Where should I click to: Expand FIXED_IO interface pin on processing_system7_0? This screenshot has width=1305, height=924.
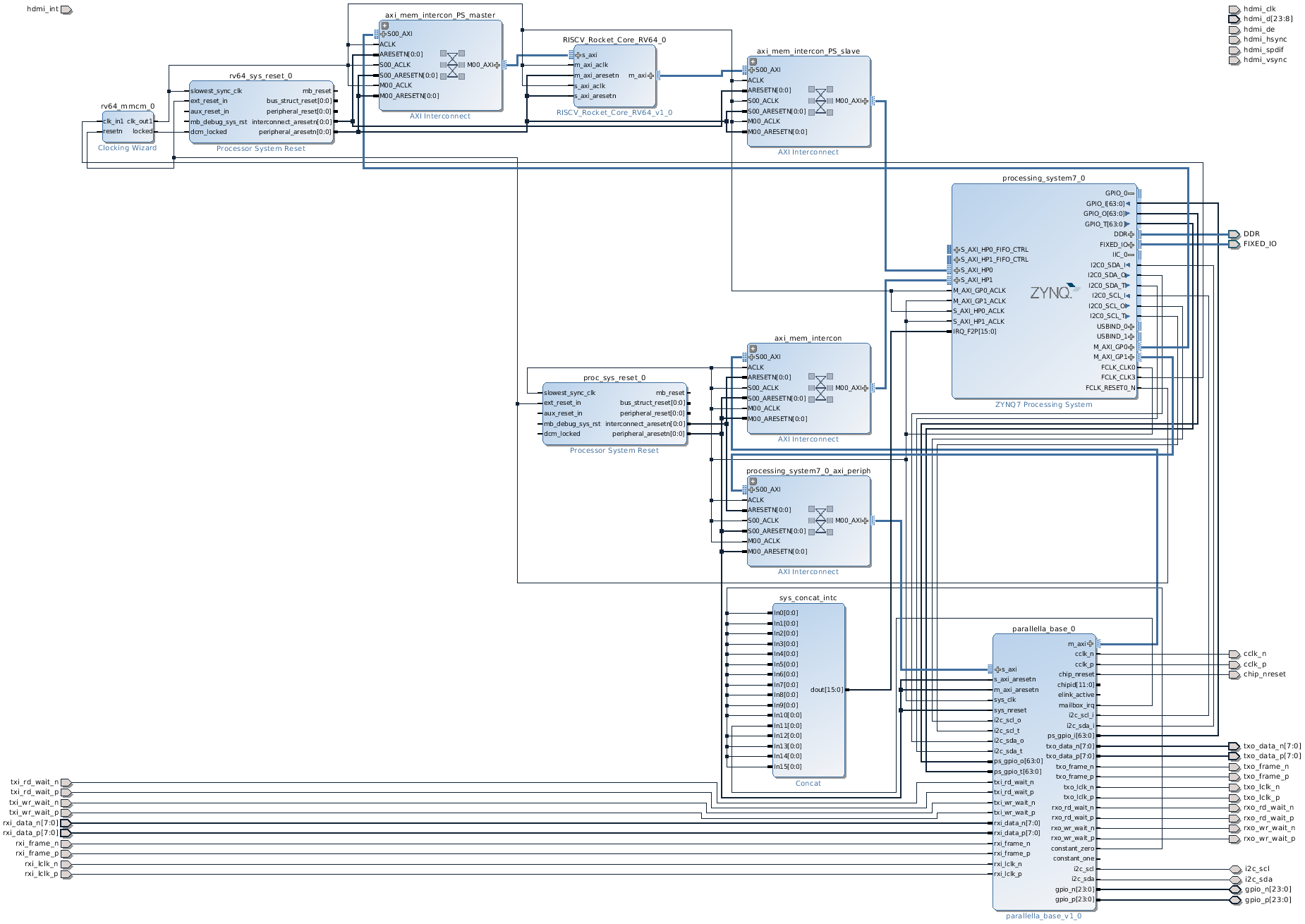pos(1131,245)
